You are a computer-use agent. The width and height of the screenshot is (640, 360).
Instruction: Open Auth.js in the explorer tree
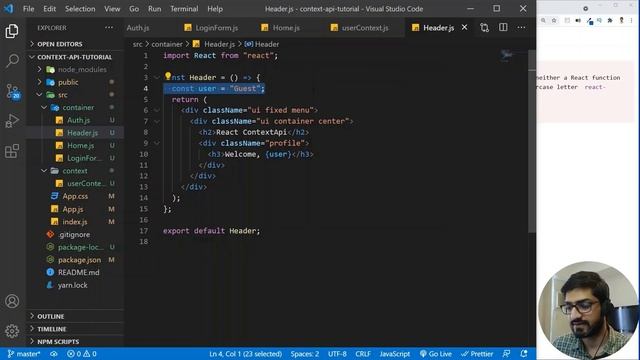(x=78, y=120)
